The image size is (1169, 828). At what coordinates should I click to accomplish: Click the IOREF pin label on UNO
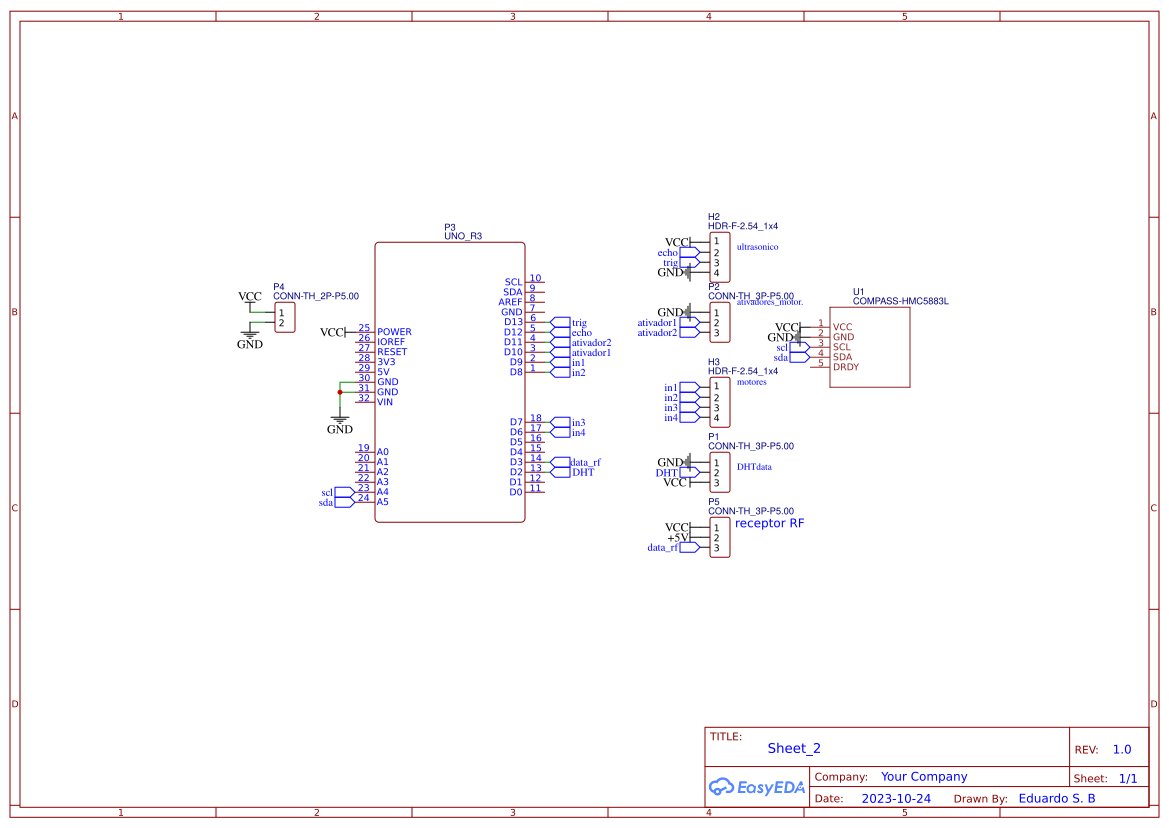pos(391,342)
